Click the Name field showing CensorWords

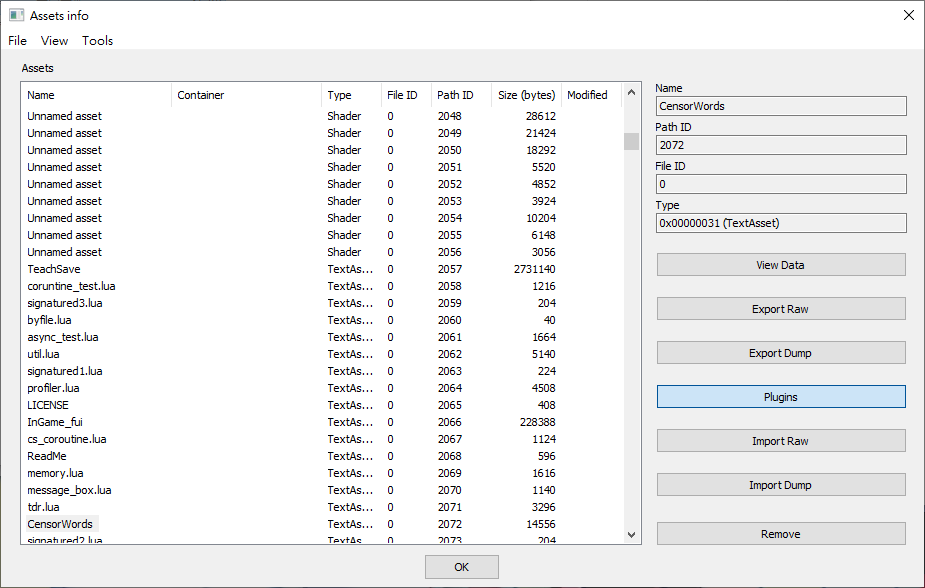coord(780,106)
